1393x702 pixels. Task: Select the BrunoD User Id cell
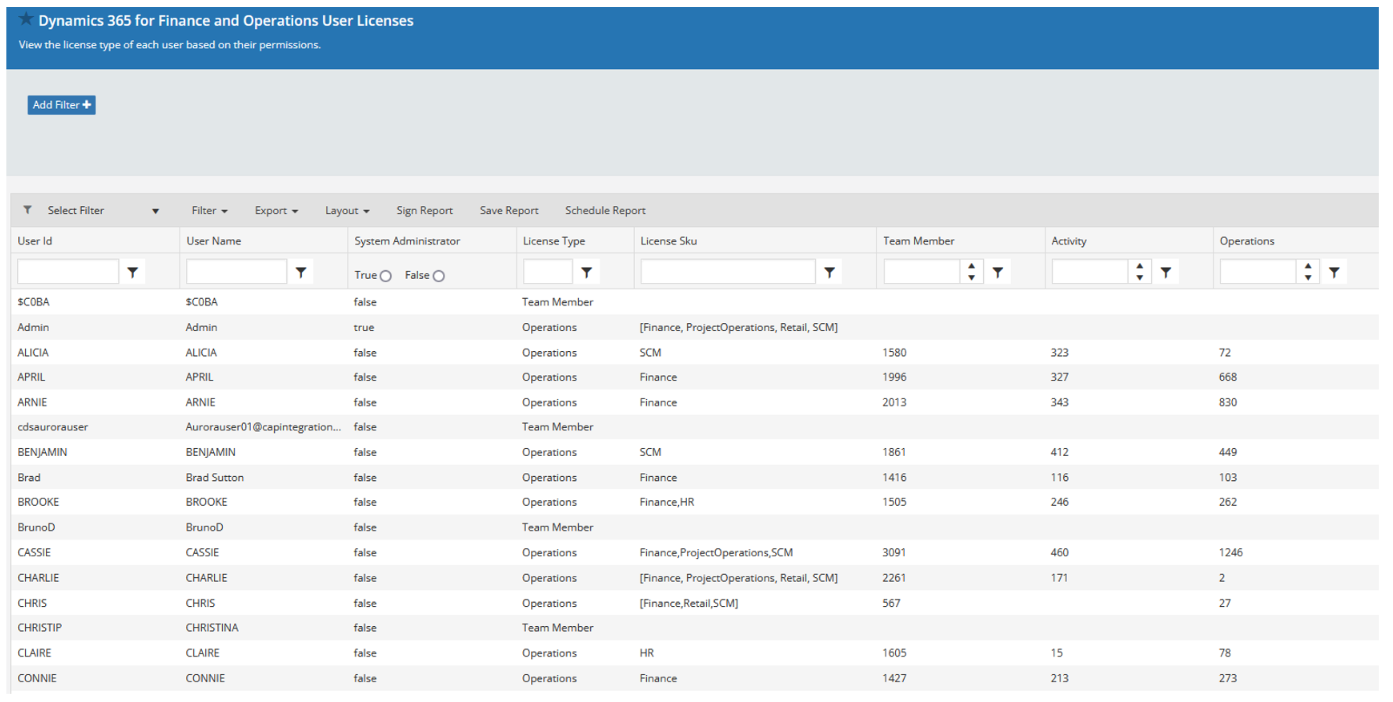(36, 527)
